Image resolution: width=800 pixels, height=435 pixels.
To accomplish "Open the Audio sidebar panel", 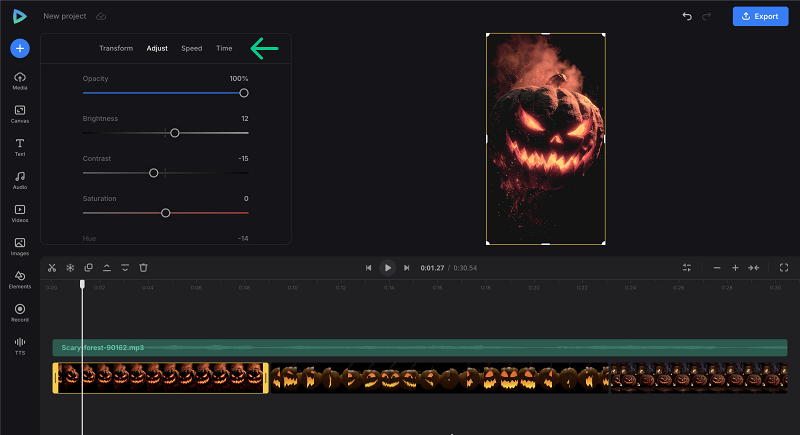I will pos(20,181).
